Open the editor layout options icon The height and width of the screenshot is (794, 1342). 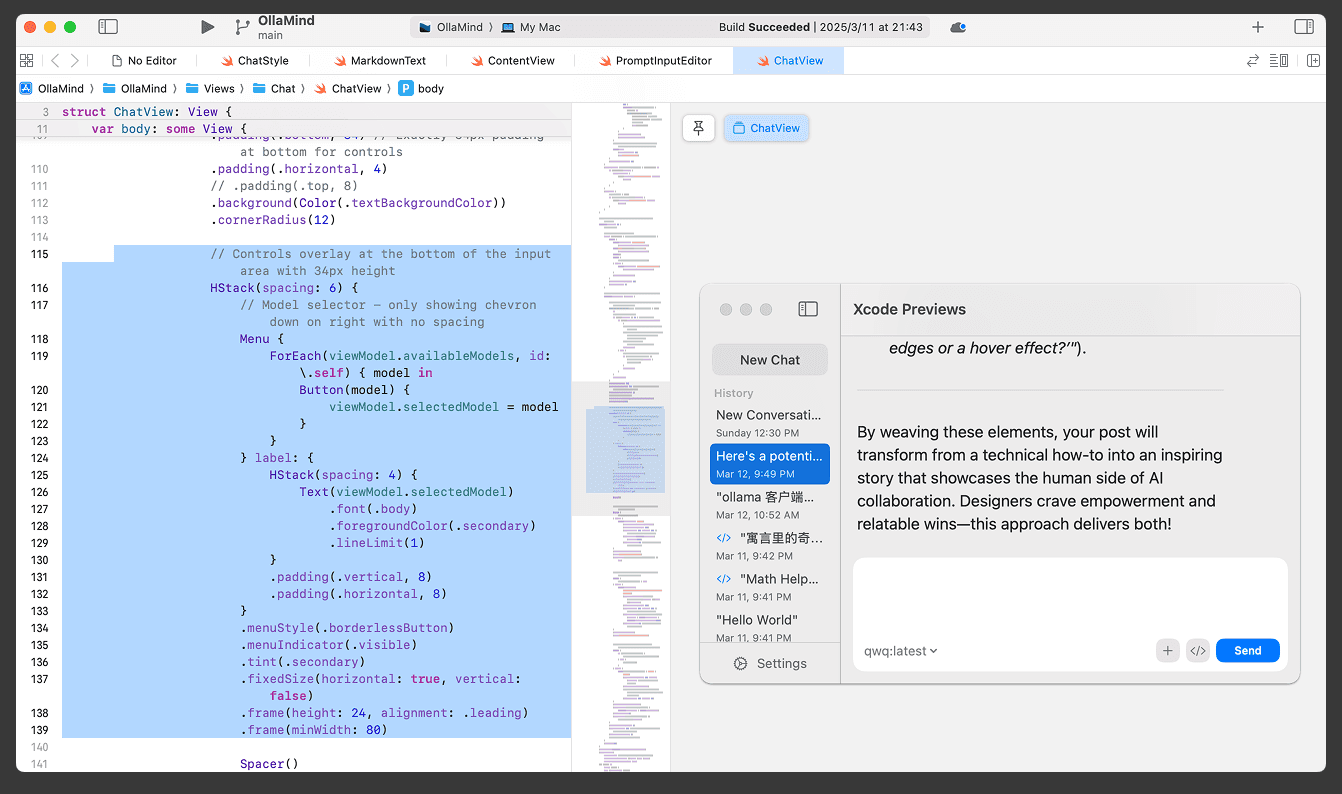click(1279, 60)
